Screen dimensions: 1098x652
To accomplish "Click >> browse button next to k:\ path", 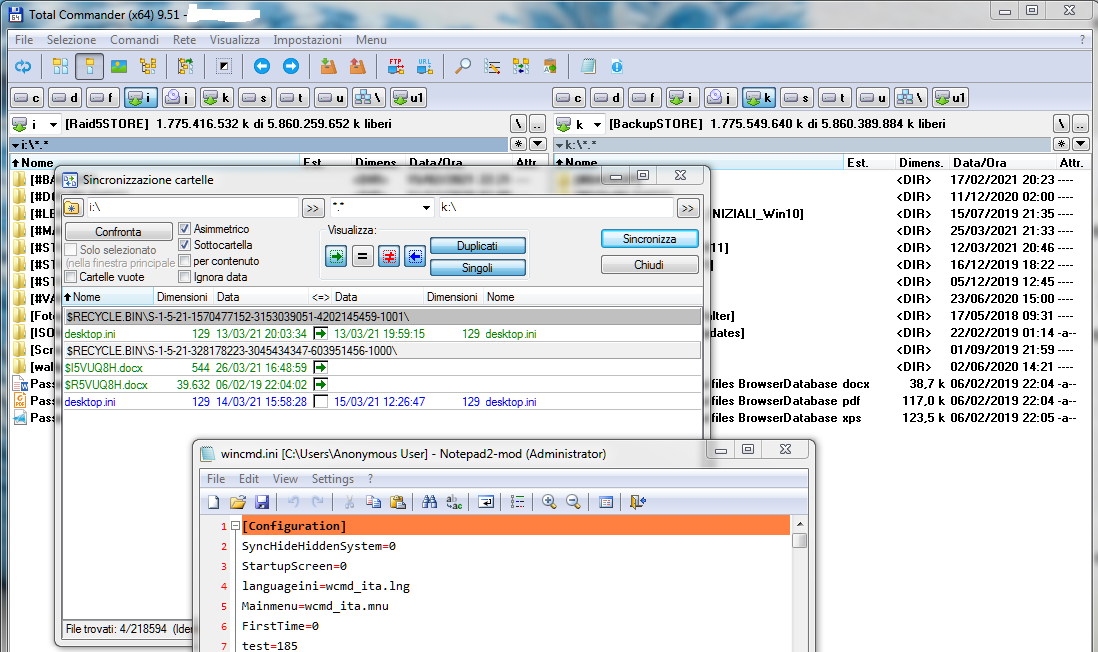I will pyautogui.click(x=688, y=208).
